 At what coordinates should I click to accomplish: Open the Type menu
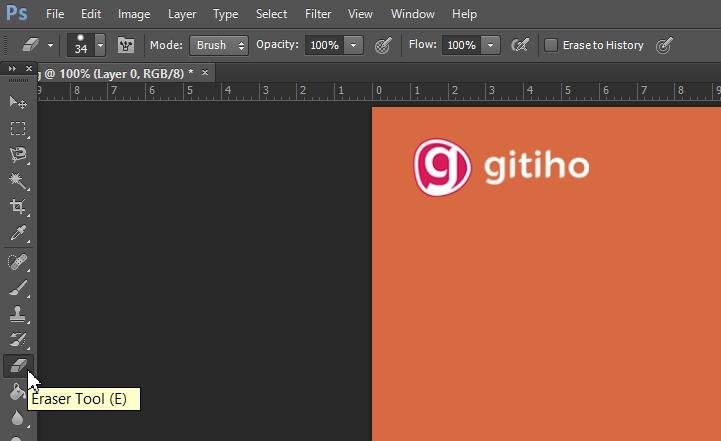click(225, 14)
